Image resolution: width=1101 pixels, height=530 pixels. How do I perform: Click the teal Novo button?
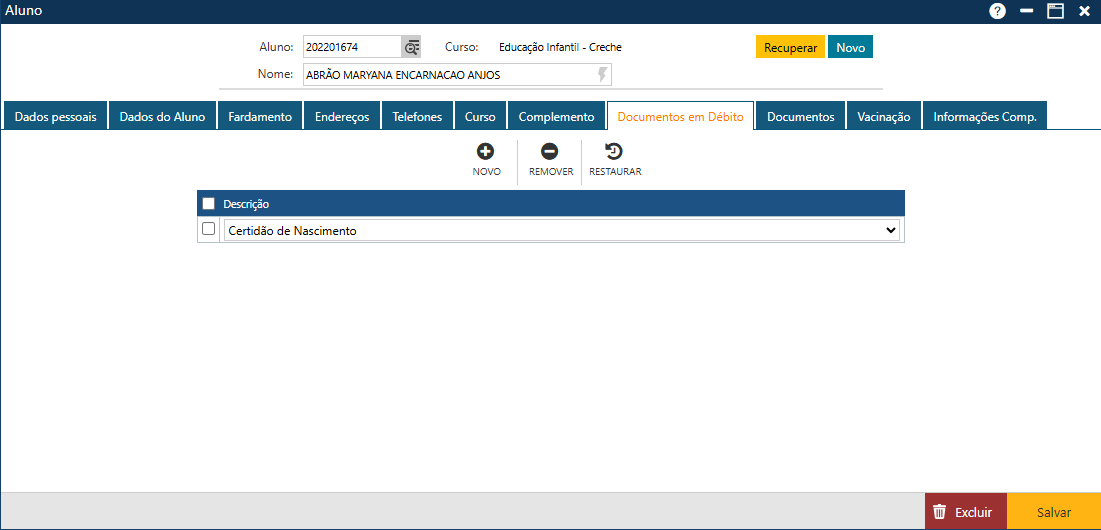pyautogui.click(x=850, y=48)
